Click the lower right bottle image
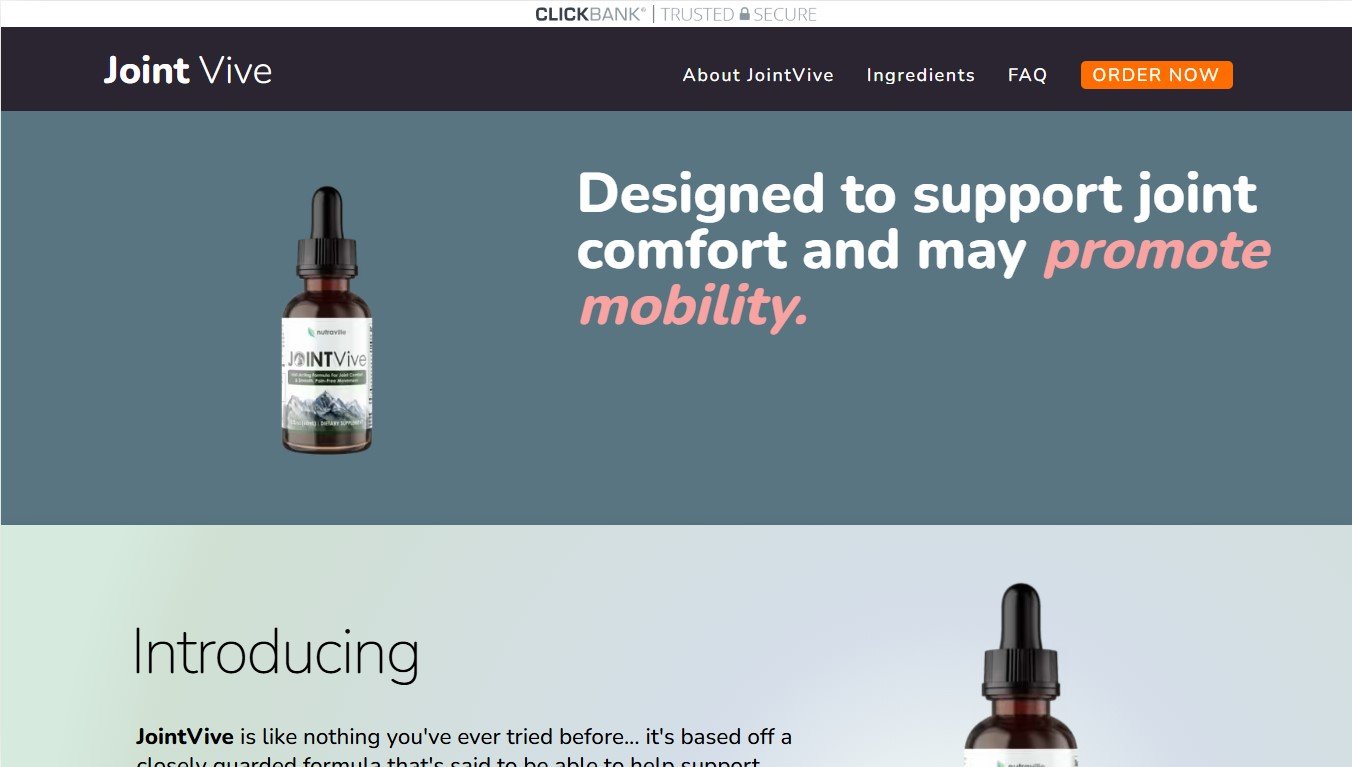 click(1021, 675)
